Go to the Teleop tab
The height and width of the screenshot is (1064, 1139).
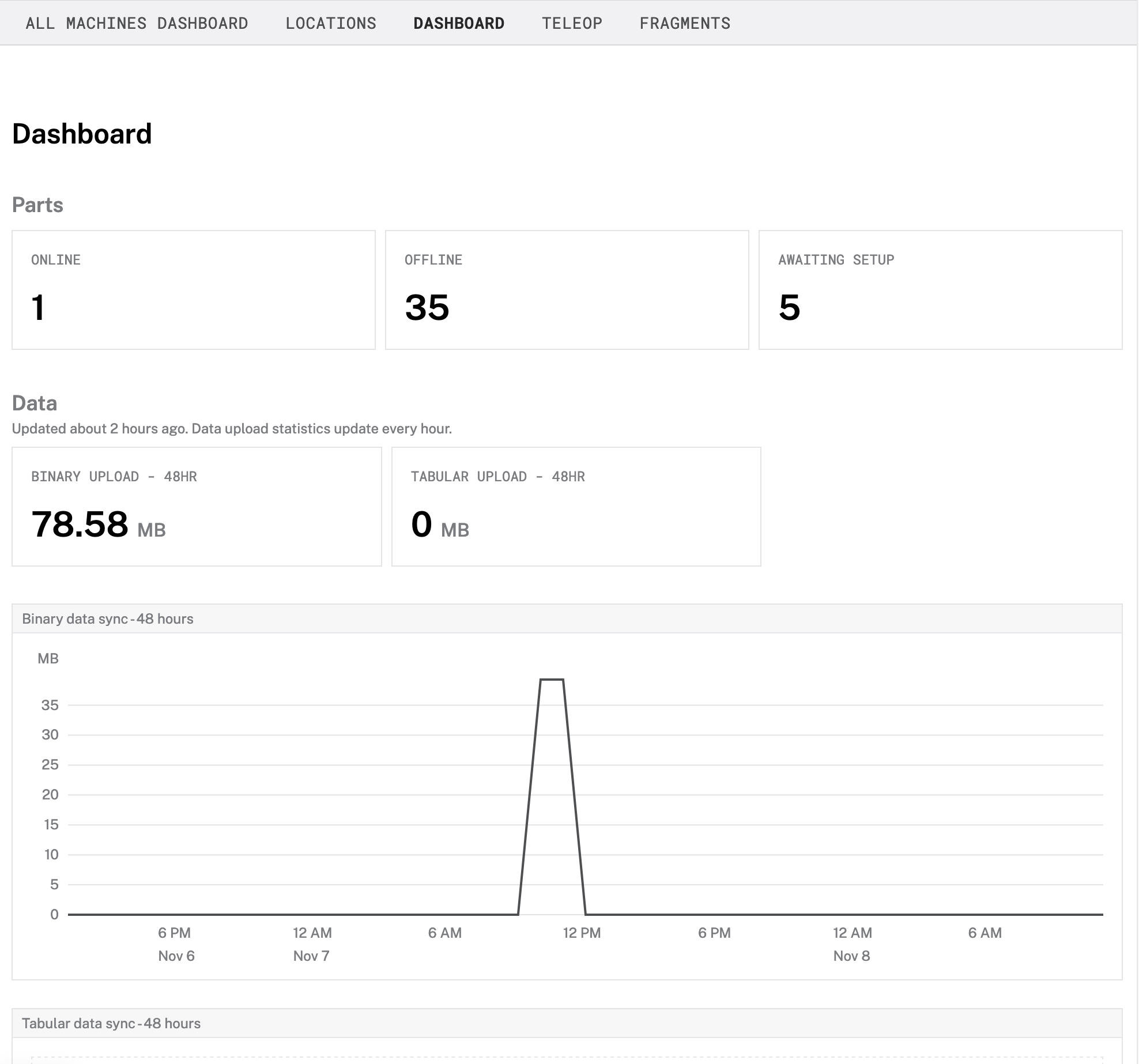coord(572,23)
